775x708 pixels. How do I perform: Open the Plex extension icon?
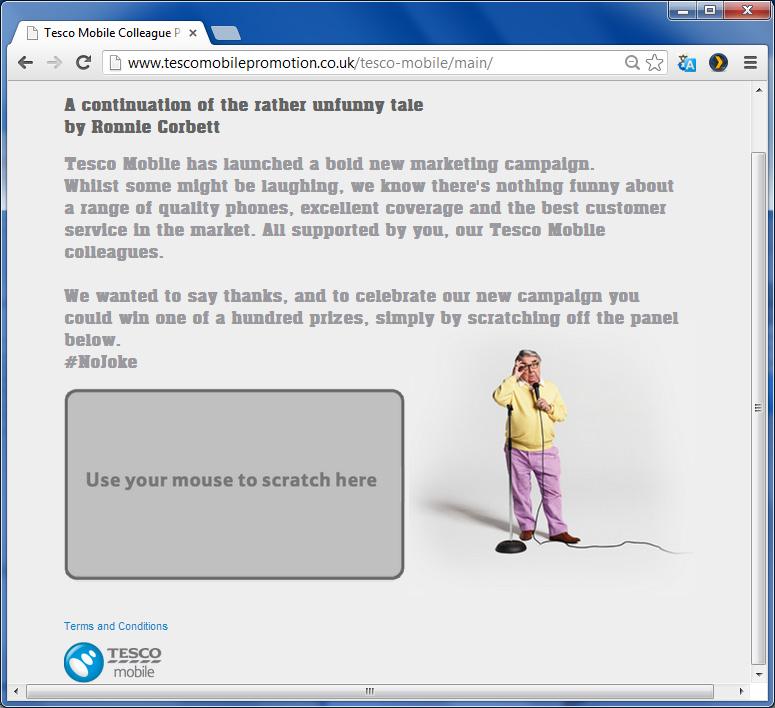tap(718, 63)
